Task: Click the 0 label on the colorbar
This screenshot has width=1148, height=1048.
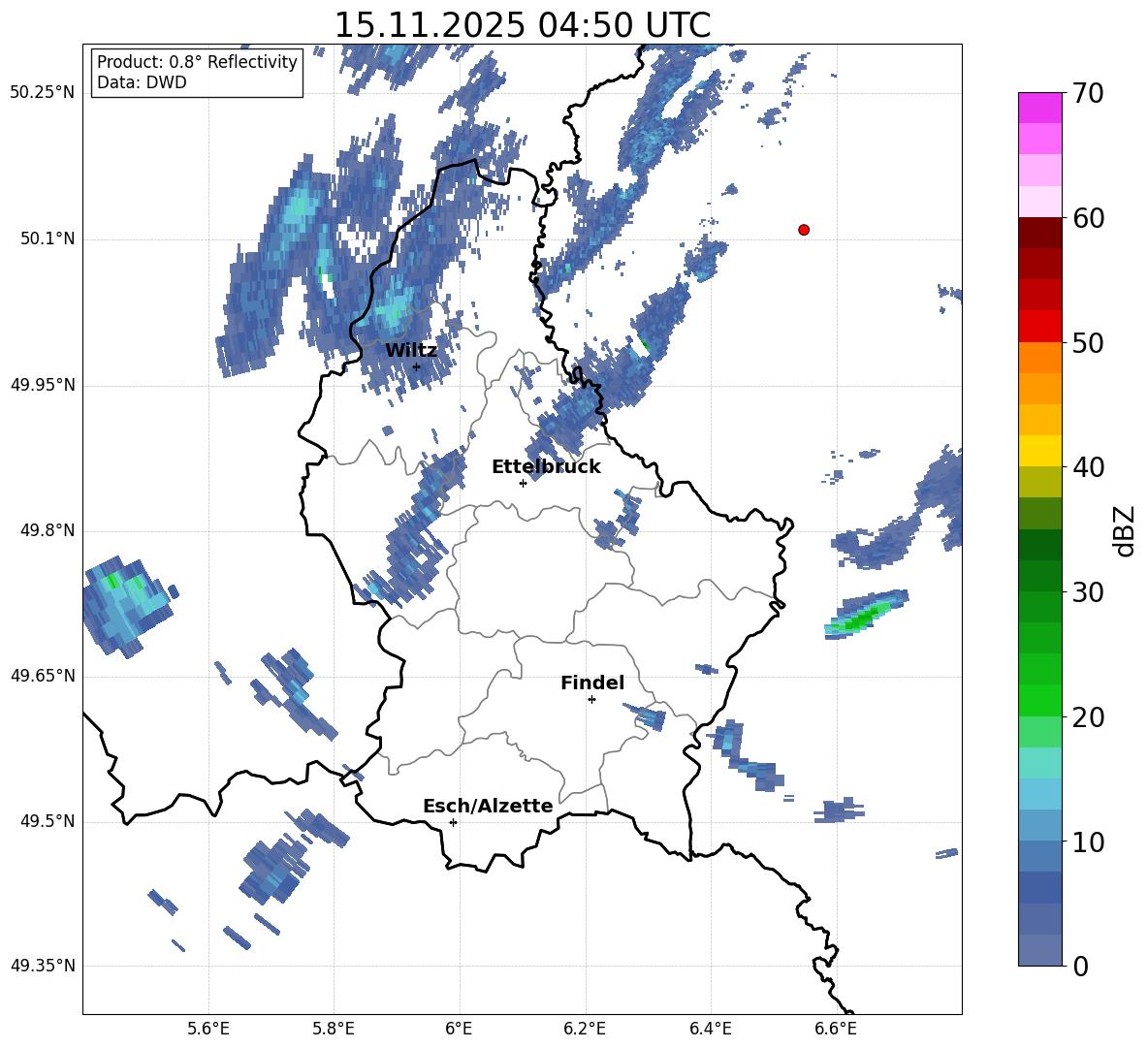Action: click(1081, 967)
